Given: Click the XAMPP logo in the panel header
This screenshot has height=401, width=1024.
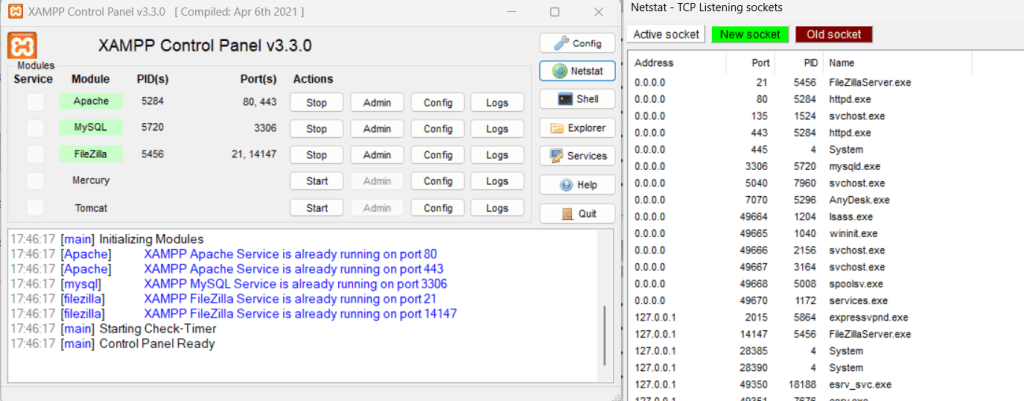Looking at the screenshot, I should tap(22, 46).
